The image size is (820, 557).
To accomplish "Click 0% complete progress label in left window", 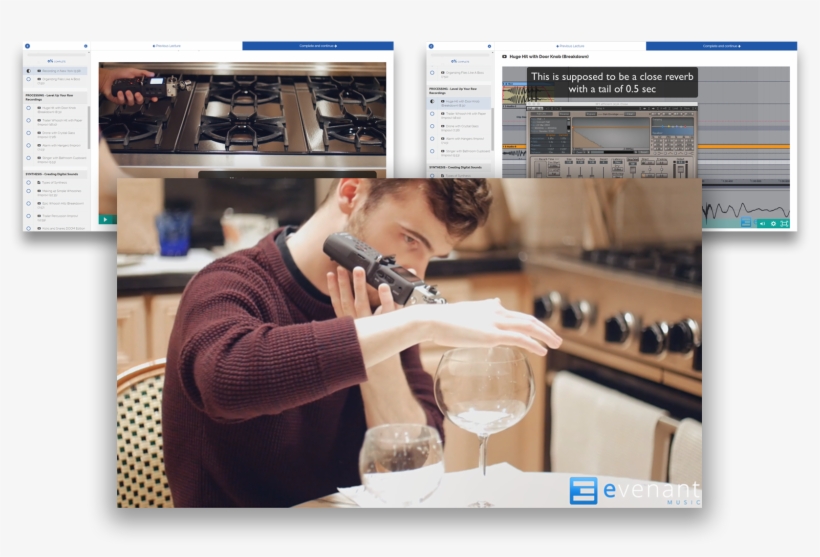I will [56, 61].
